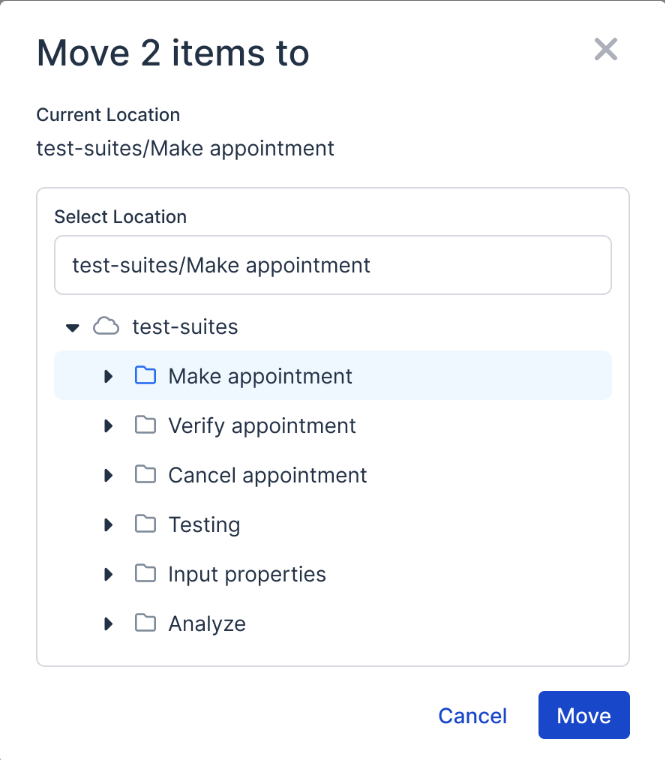This screenshot has height=760, width=665.
Task: Expand the Analyze folder arrow
Action: [109, 624]
